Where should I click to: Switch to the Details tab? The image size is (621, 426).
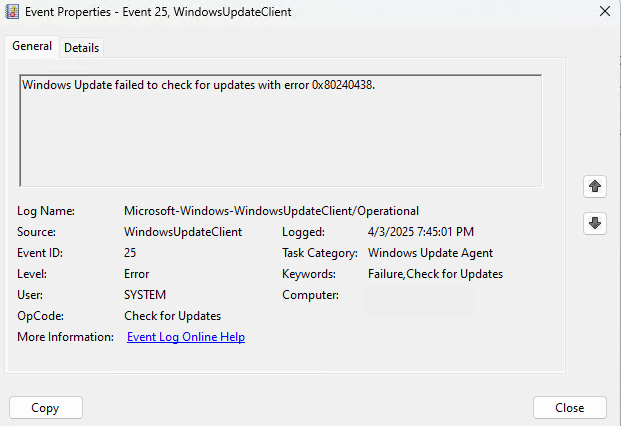click(x=82, y=48)
